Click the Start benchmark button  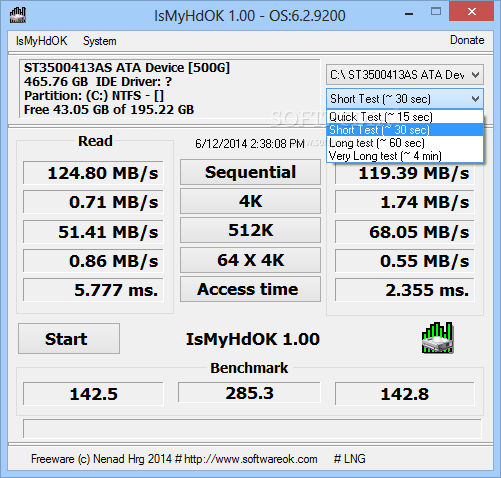coord(69,338)
